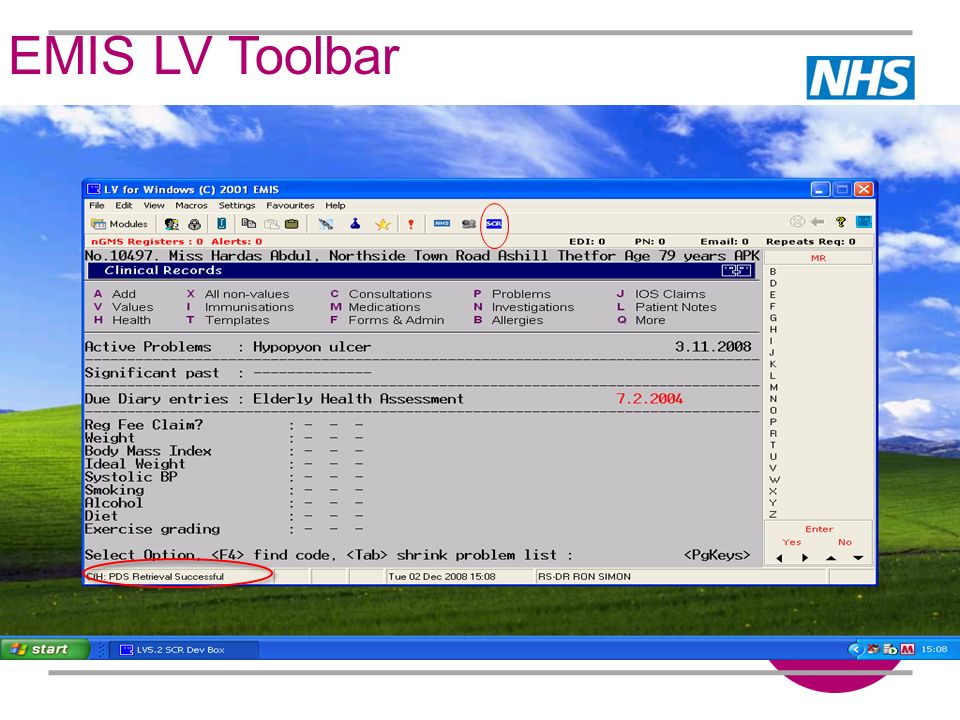
Task: Open the Settings menu
Action: coord(236,206)
